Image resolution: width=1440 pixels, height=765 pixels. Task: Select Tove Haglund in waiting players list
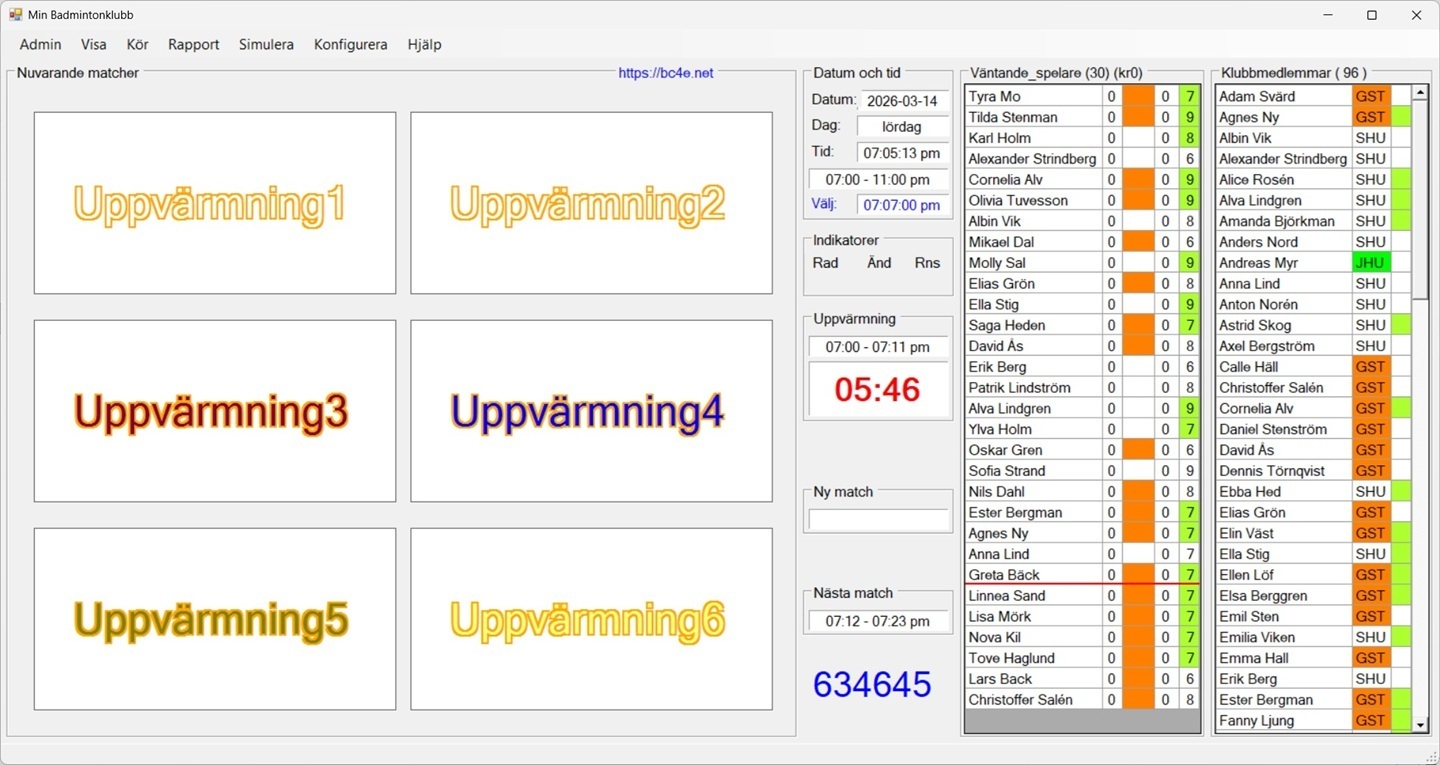tap(1033, 658)
